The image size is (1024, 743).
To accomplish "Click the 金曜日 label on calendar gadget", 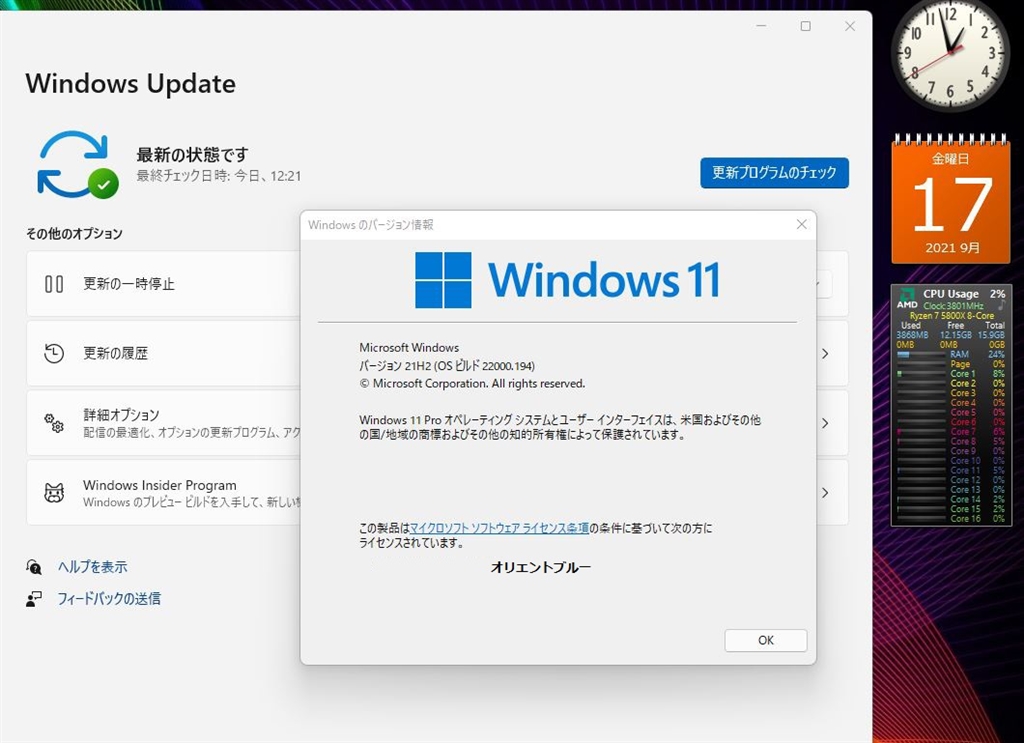I will click(950, 158).
